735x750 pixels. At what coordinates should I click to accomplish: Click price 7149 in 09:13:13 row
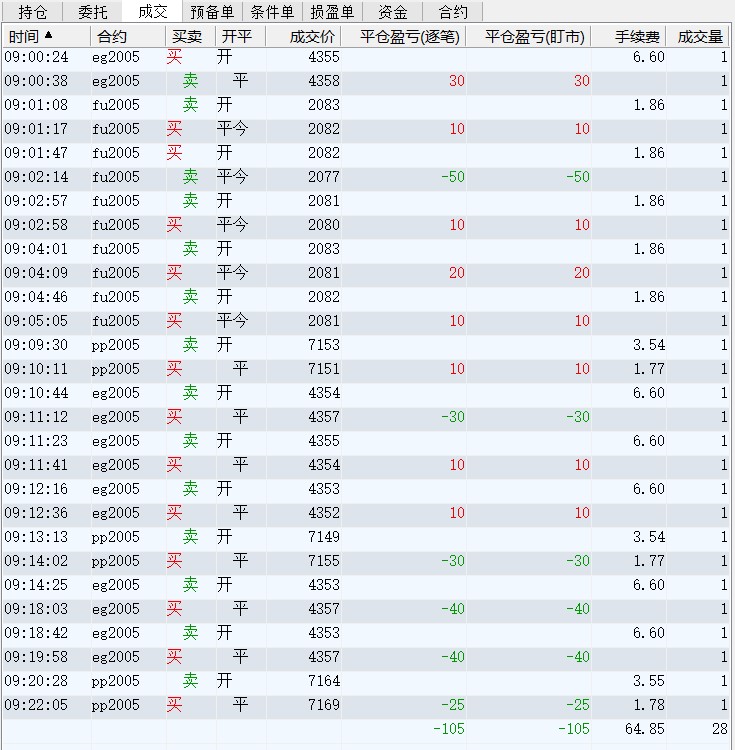(x=324, y=537)
